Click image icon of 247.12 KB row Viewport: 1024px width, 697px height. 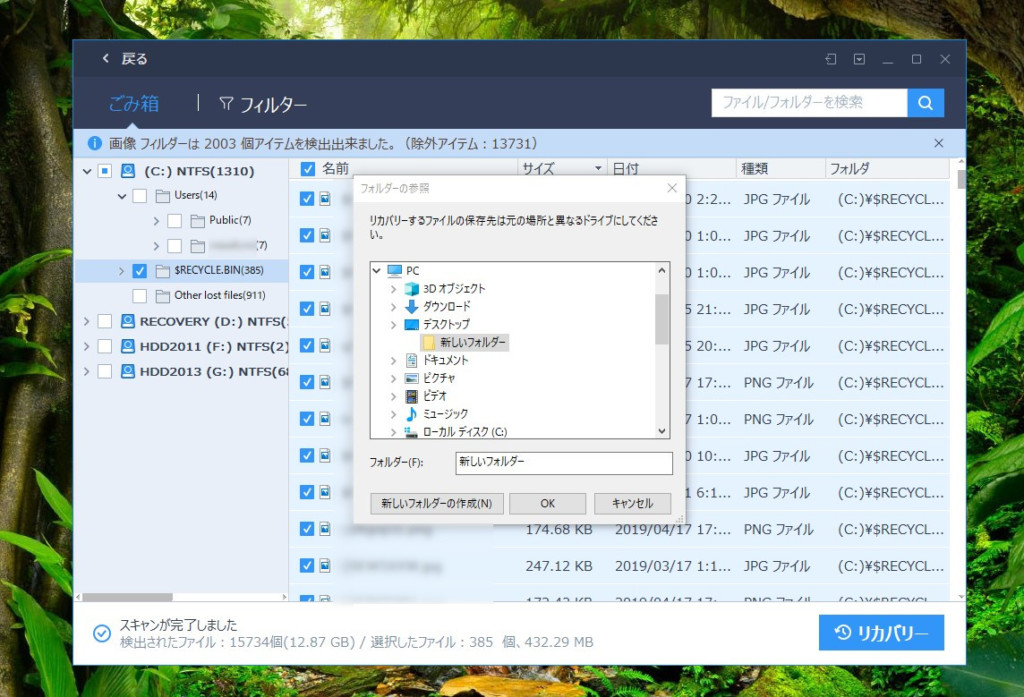pyautogui.click(x=325, y=566)
